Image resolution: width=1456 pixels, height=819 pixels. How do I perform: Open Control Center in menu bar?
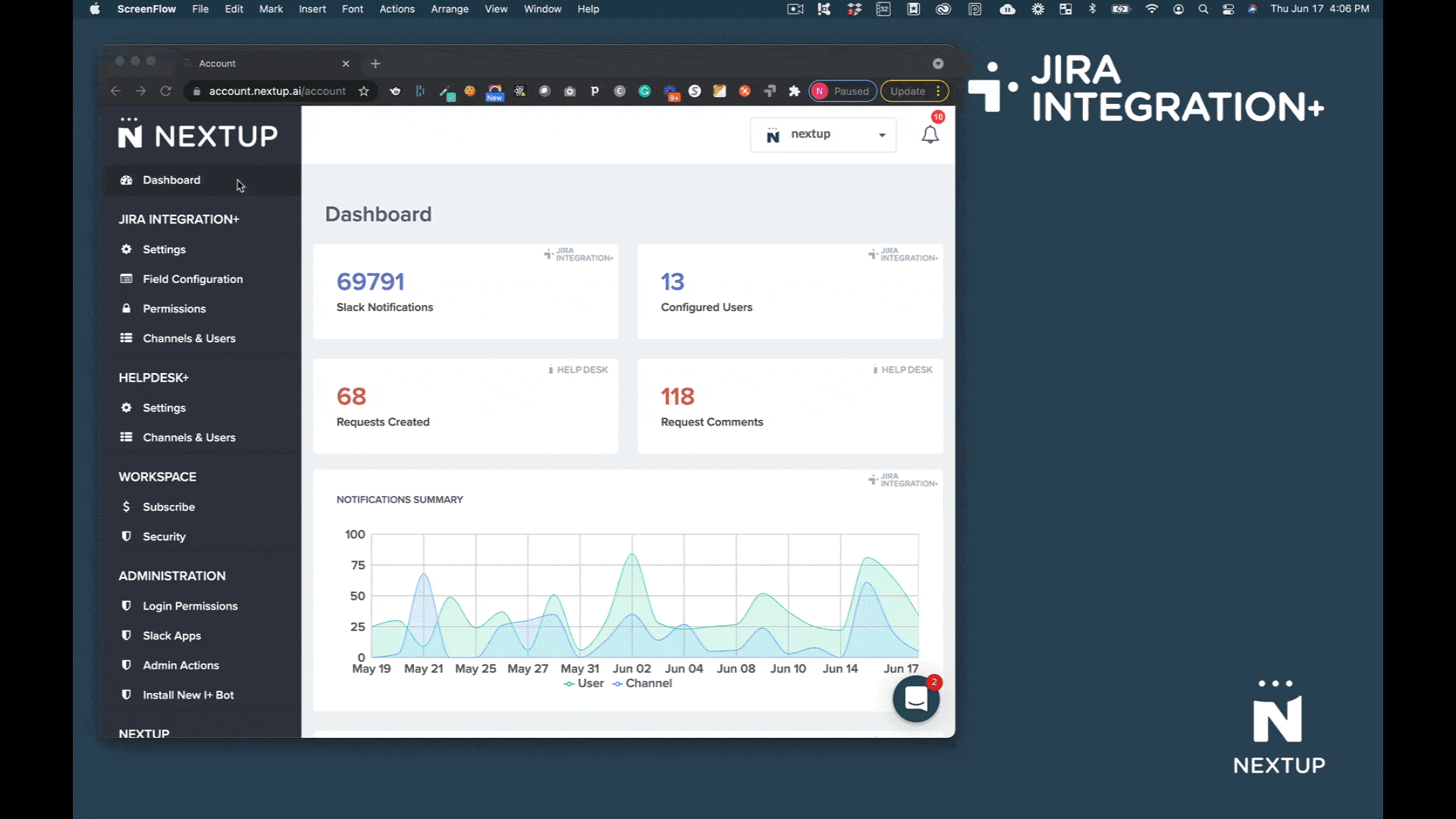(x=1228, y=9)
